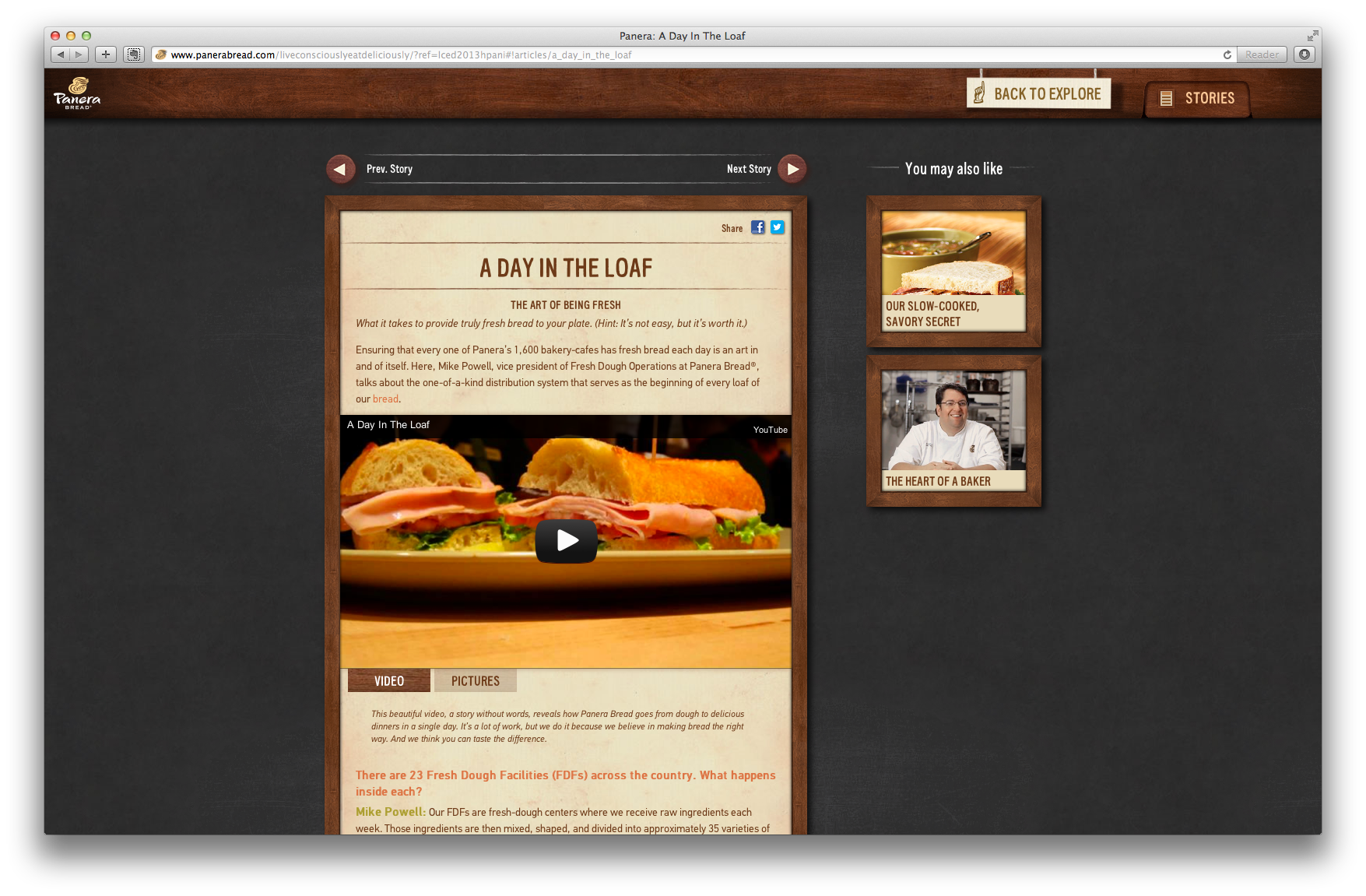Click the Reader button in address bar

(x=1262, y=54)
